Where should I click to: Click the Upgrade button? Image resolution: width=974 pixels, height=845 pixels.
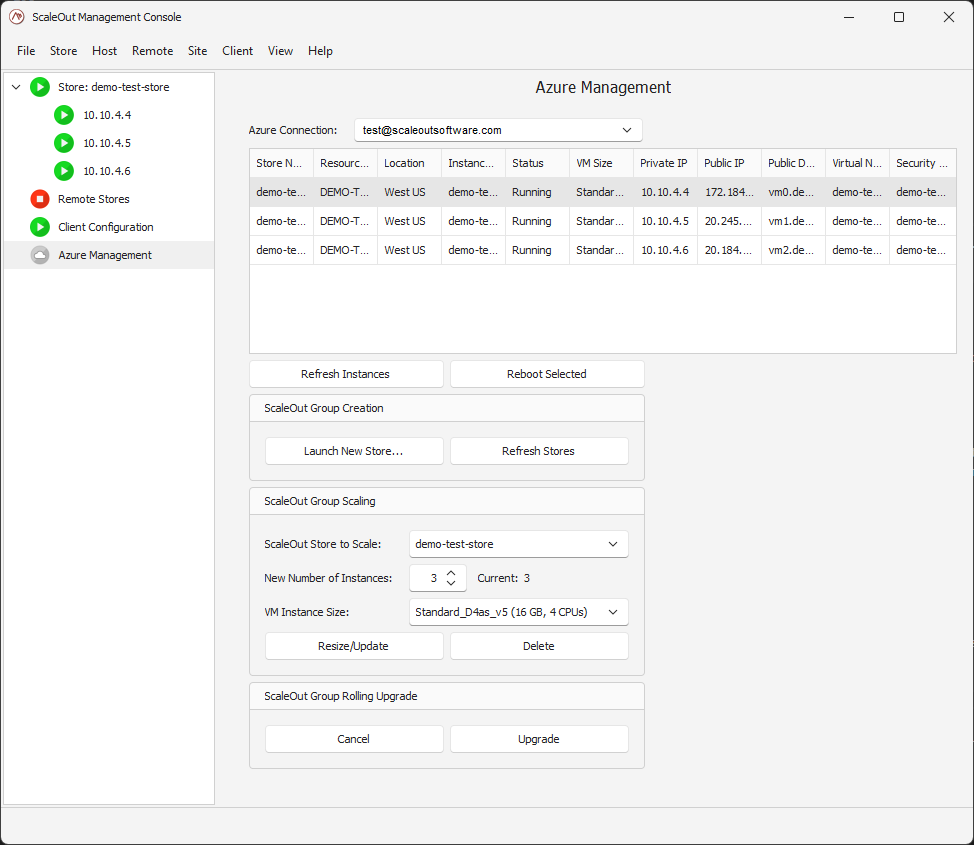click(x=539, y=739)
